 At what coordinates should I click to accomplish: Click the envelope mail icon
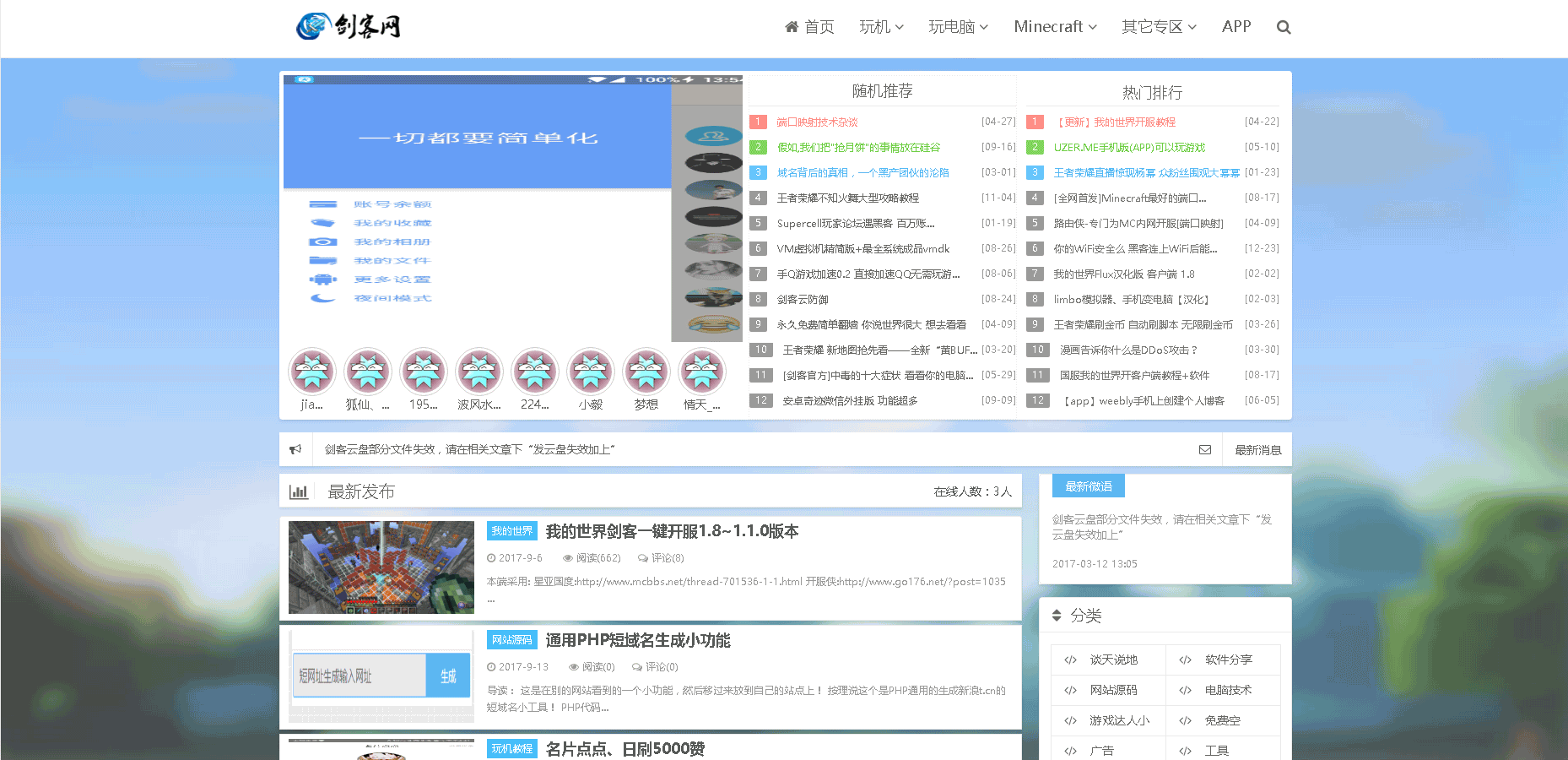click(1205, 449)
